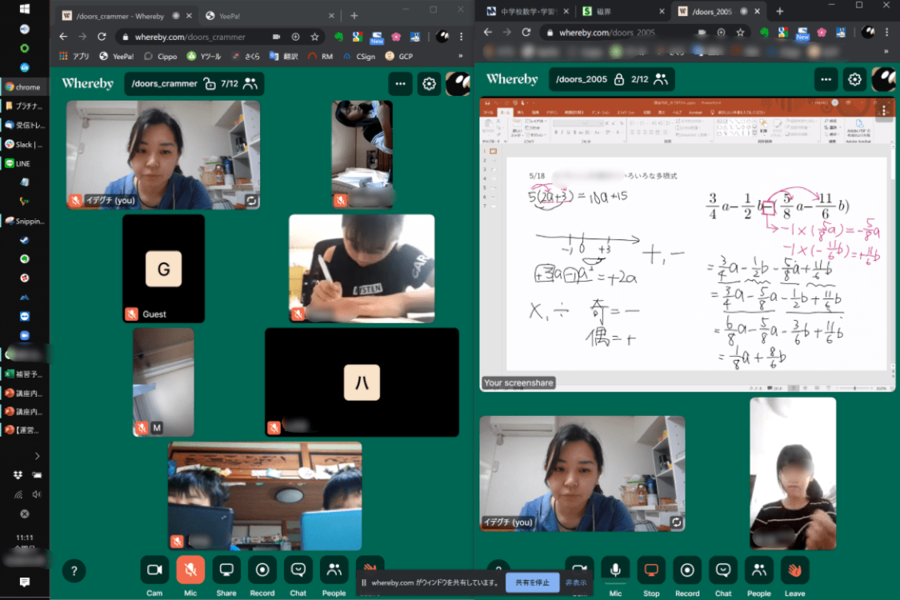This screenshot has height=600, width=900.
Task: Switch to 中学校数学 browser tab
Action: tap(525, 11)
